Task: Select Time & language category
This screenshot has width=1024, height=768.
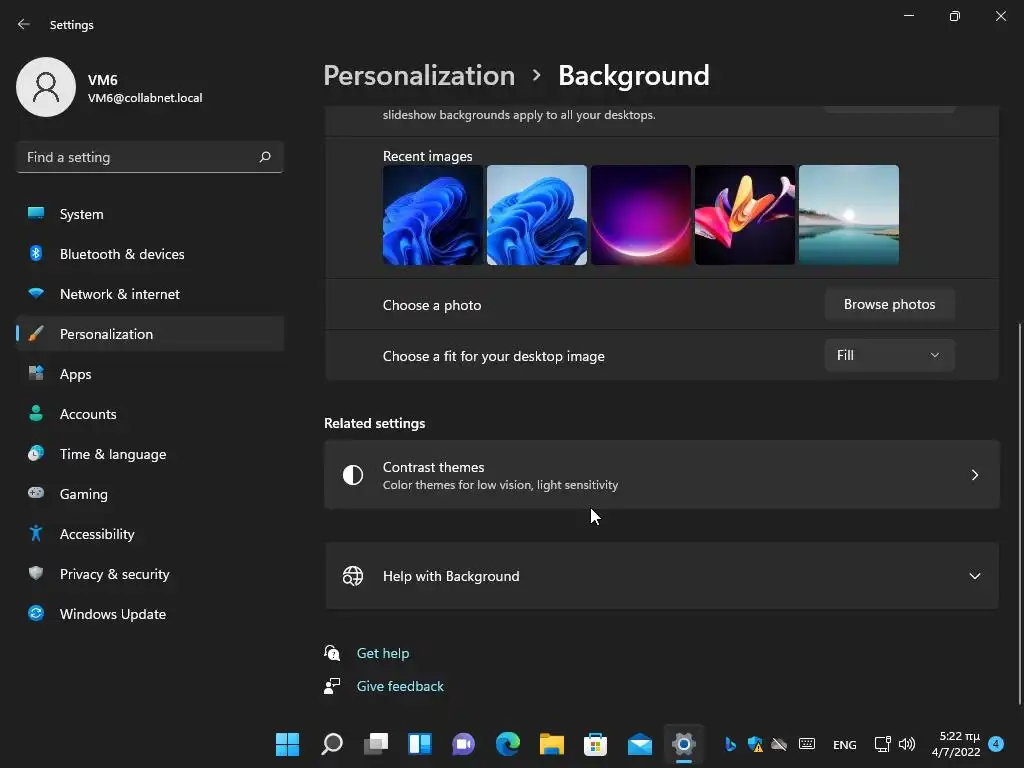Action: point(150,454)
